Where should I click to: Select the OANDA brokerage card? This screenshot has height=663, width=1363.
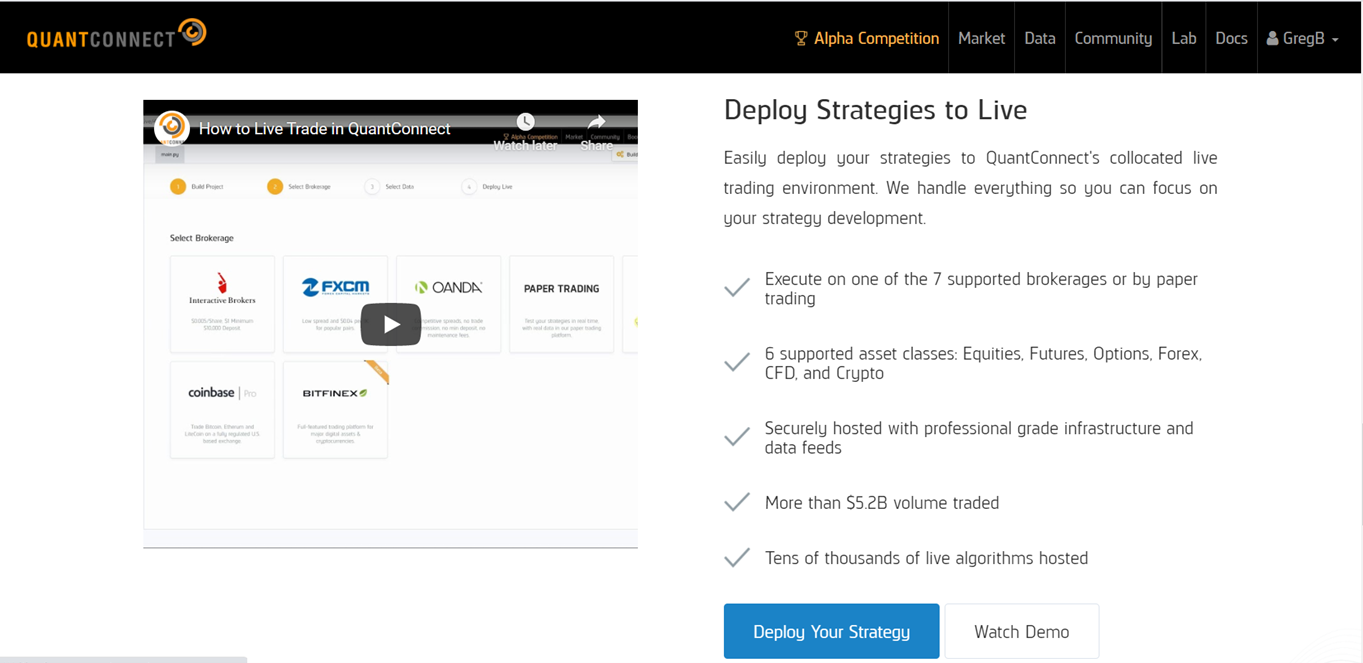click(x=448, y=304)
